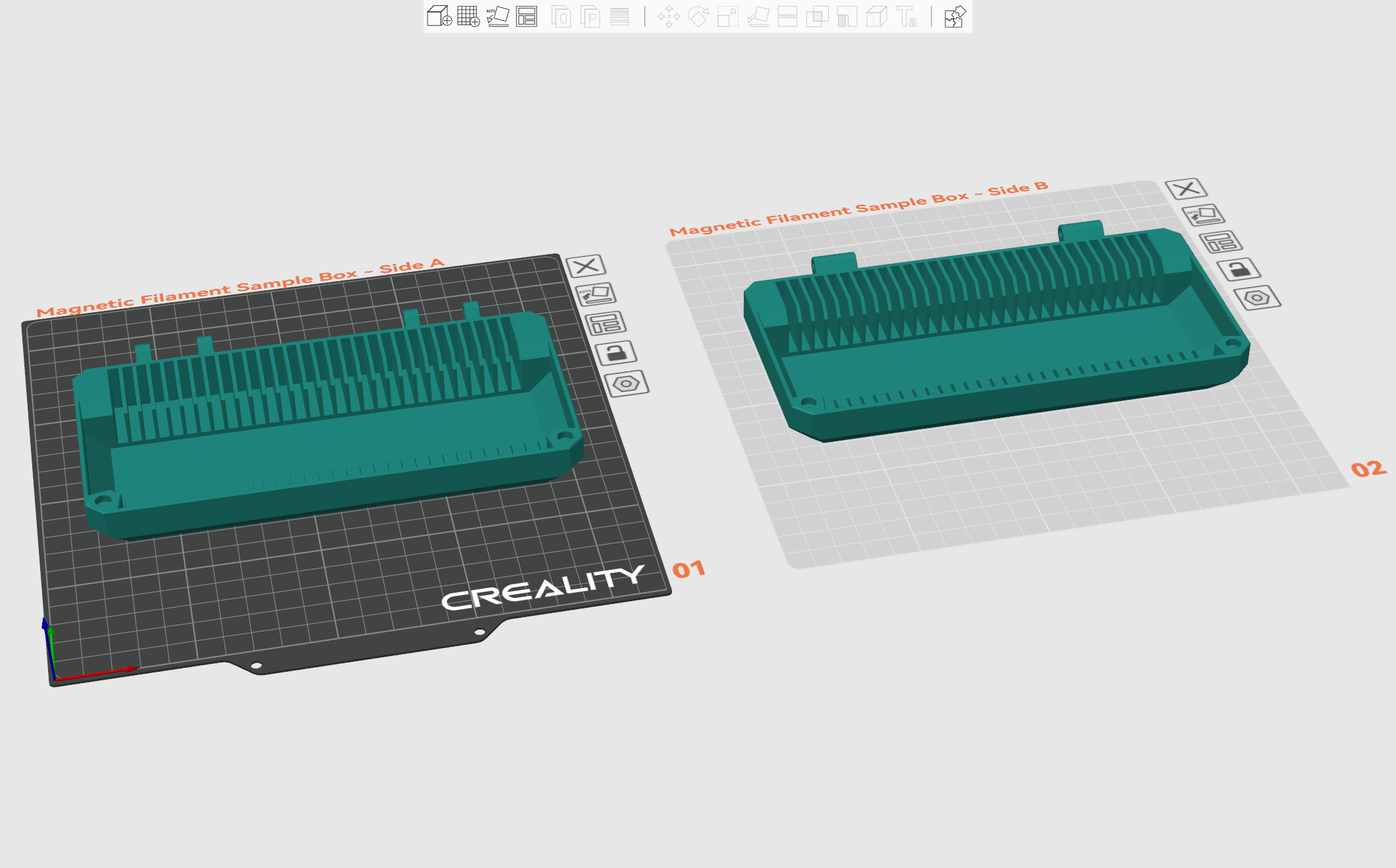
Task: Select the teal sample box on plate 02
Action: (x=996, y=332)
